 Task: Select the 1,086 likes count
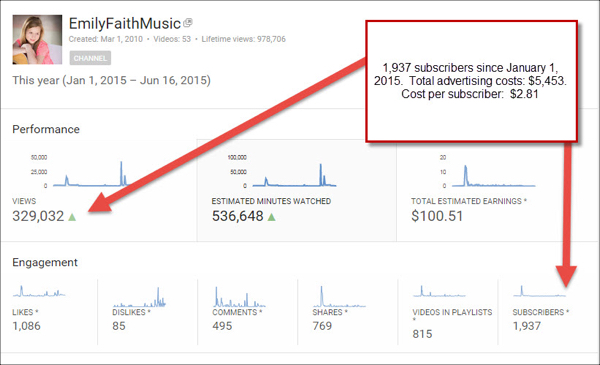point(26,326)
